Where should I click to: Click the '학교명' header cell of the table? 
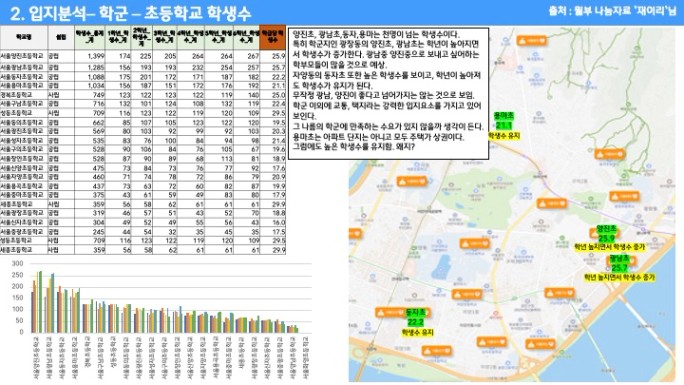click(x=24, y=37)
